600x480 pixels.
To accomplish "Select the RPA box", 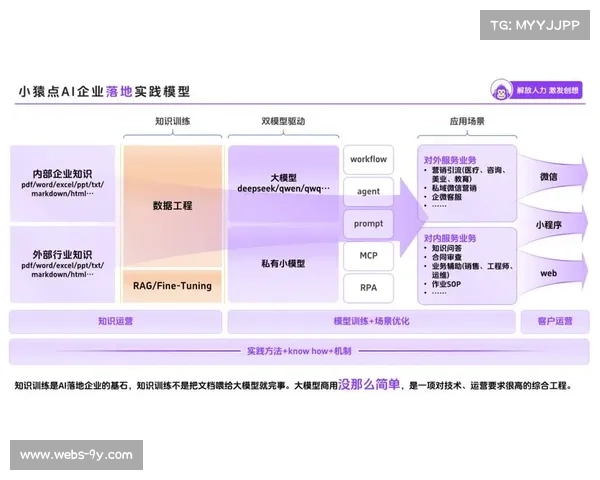I will point(368,288).
